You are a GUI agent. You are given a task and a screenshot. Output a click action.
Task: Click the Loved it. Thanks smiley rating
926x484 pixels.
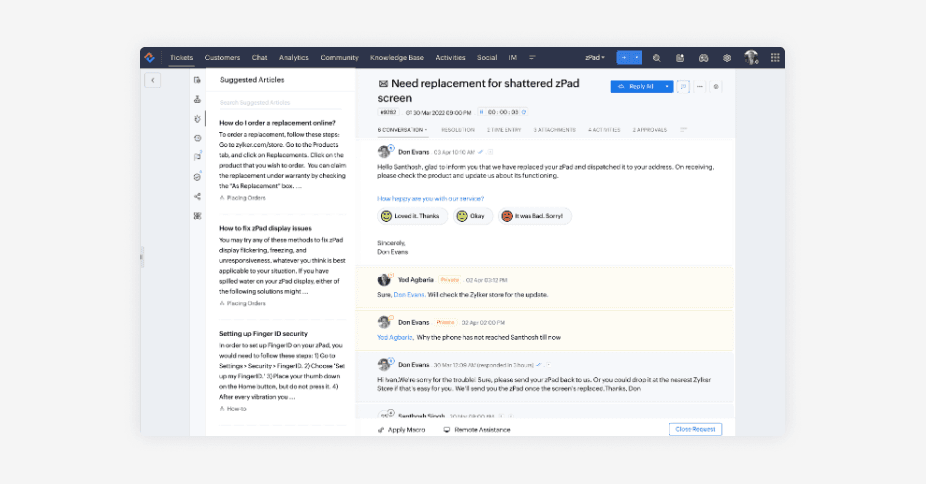412,216
